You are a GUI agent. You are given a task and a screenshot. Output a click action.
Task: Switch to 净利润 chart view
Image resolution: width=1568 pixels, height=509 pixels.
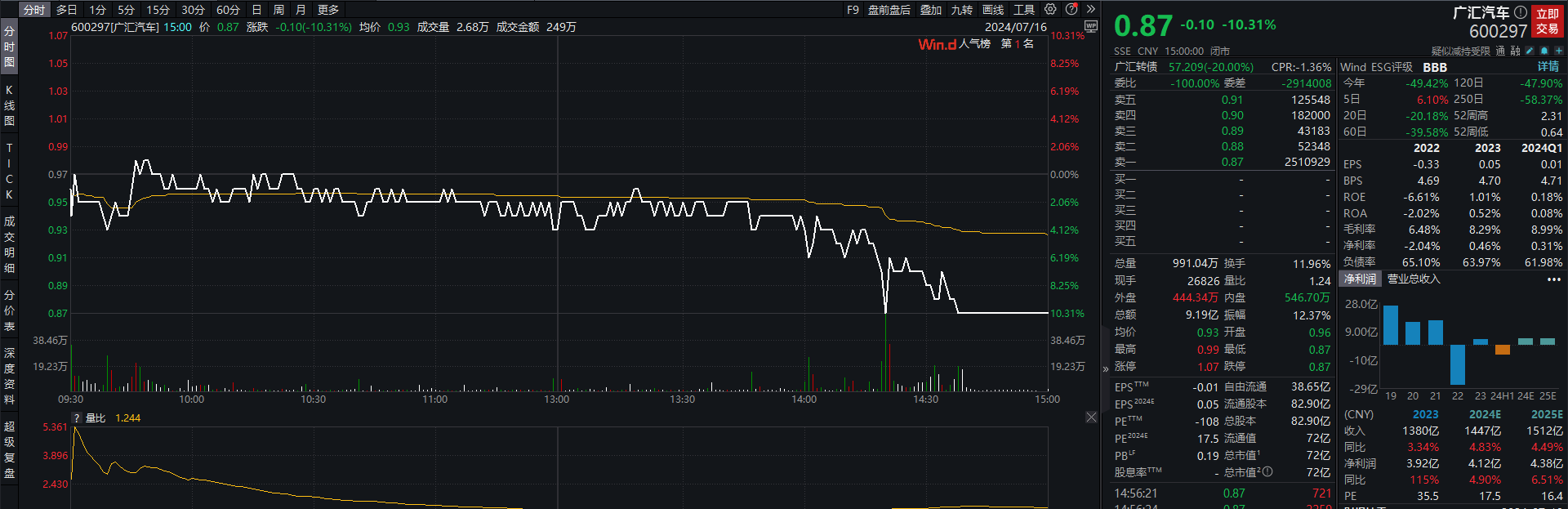1360,279
